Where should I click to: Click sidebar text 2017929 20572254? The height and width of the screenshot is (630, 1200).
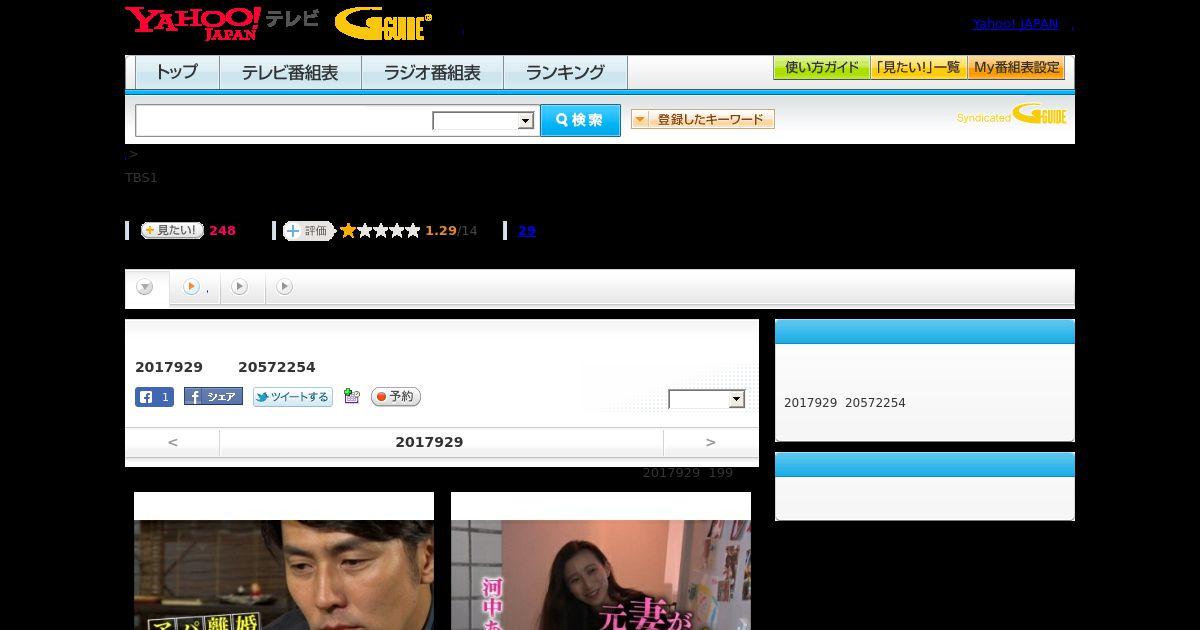[845, 403]
